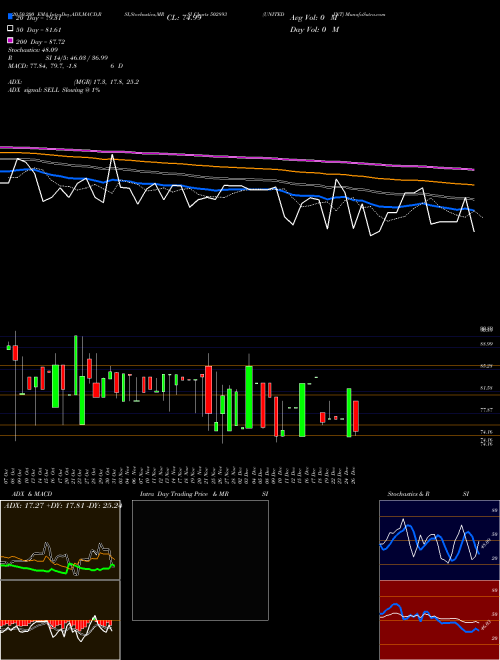This screenshot has width=500, height=660.
Task: Open the empty Intra Day Trading Price panel
Action: 200,560
